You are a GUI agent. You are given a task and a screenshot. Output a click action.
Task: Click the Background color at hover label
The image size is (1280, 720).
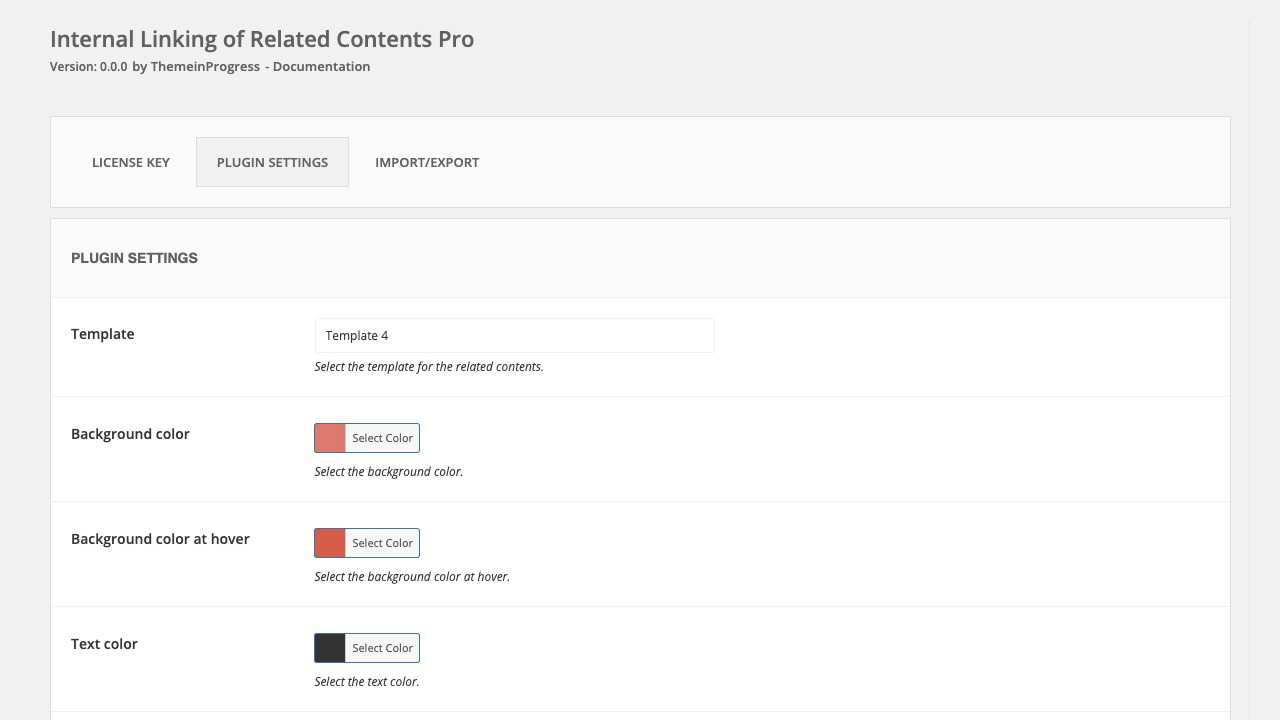pos(160,539)
